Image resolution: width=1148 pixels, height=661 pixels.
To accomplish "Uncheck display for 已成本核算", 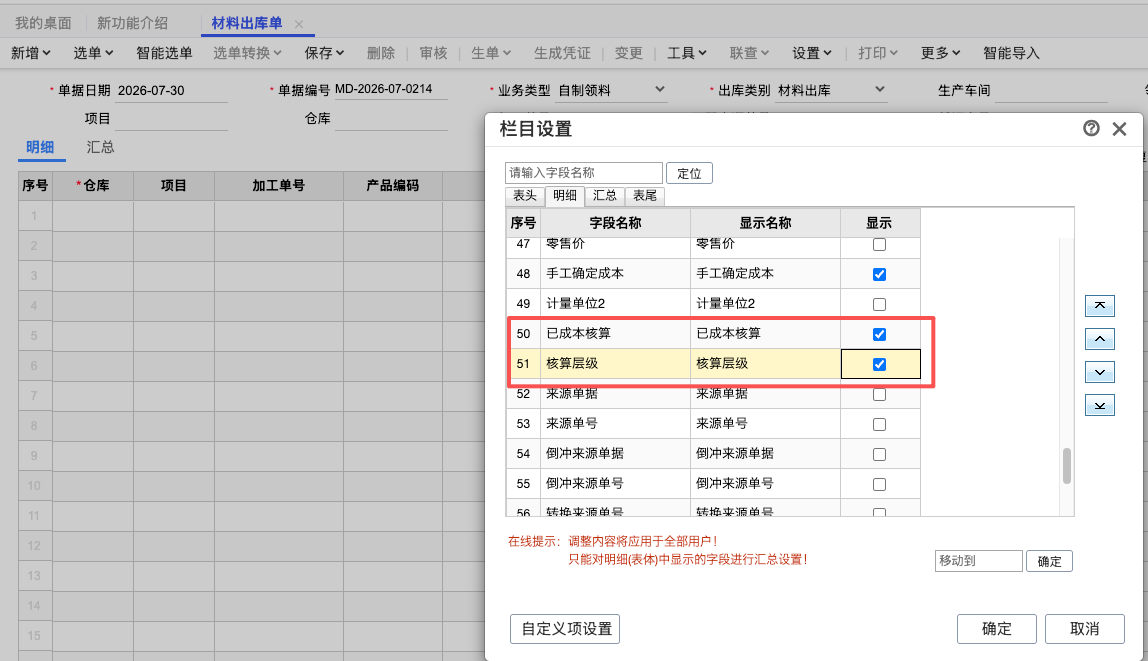I will pos(879,335).
